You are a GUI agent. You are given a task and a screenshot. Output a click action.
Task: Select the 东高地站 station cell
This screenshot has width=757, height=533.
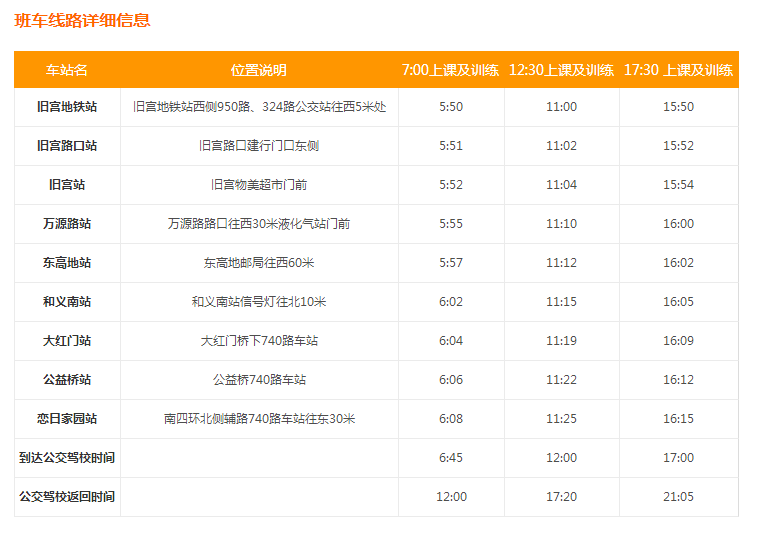[x=67, y=263]
